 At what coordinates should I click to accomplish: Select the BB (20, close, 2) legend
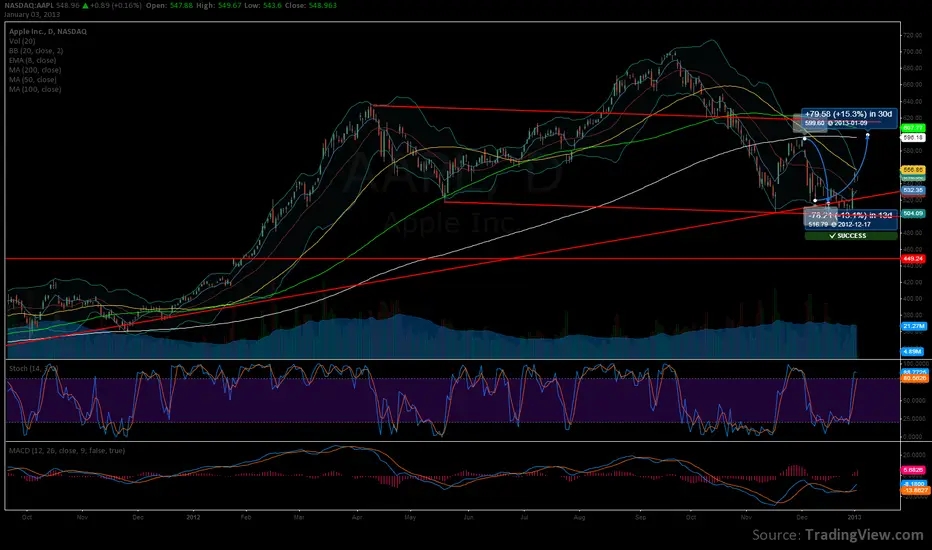point(36,51)
